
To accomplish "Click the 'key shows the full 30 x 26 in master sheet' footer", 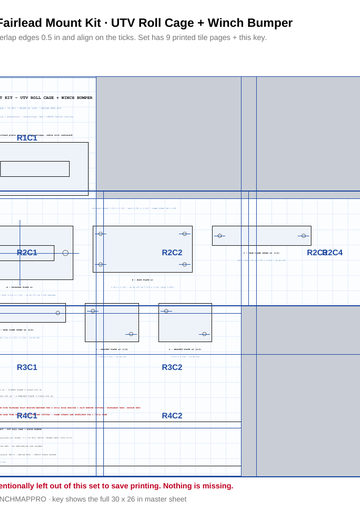I will [93, 499].
